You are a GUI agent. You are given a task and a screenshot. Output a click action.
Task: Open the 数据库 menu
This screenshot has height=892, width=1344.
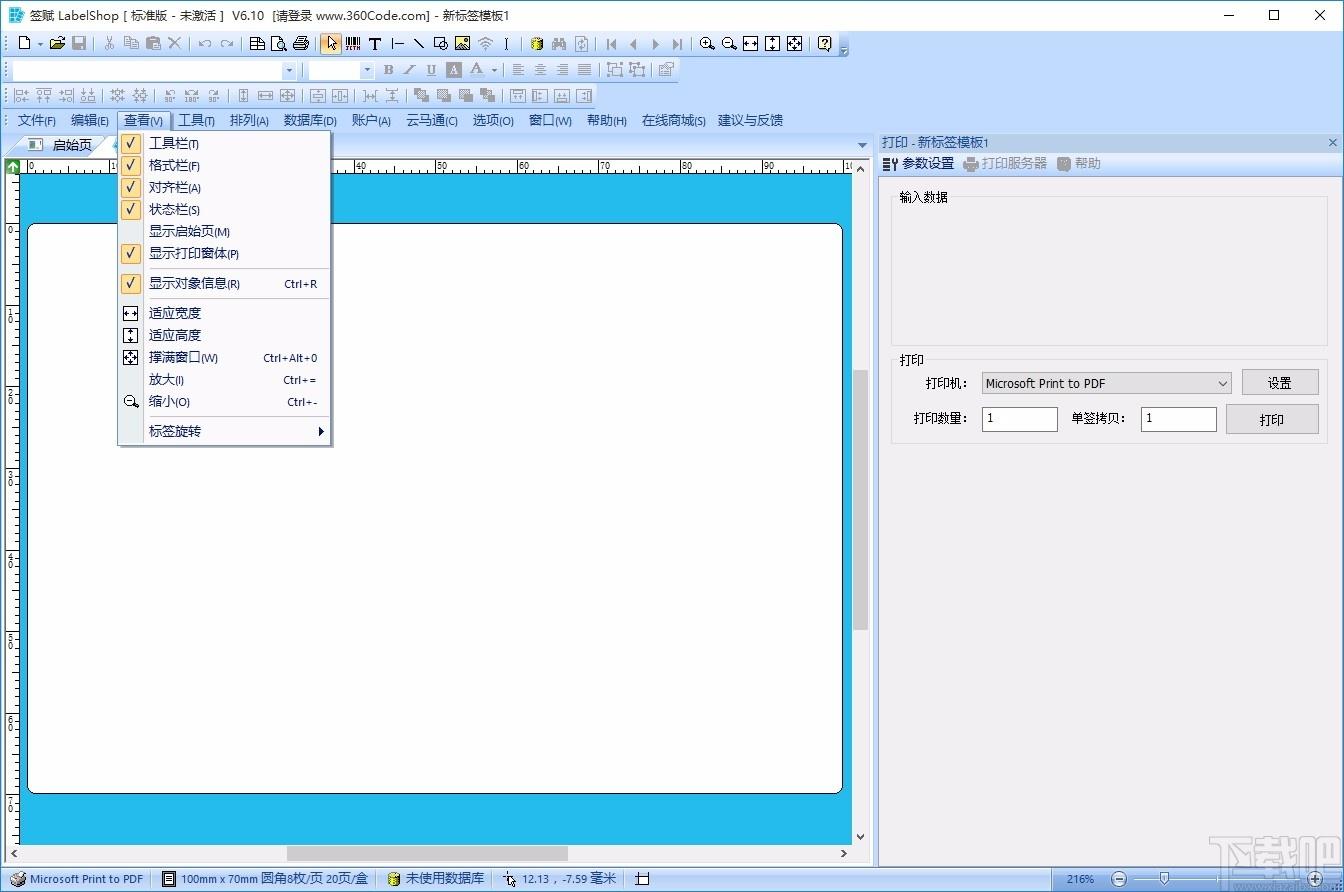(x=310, y=121)
